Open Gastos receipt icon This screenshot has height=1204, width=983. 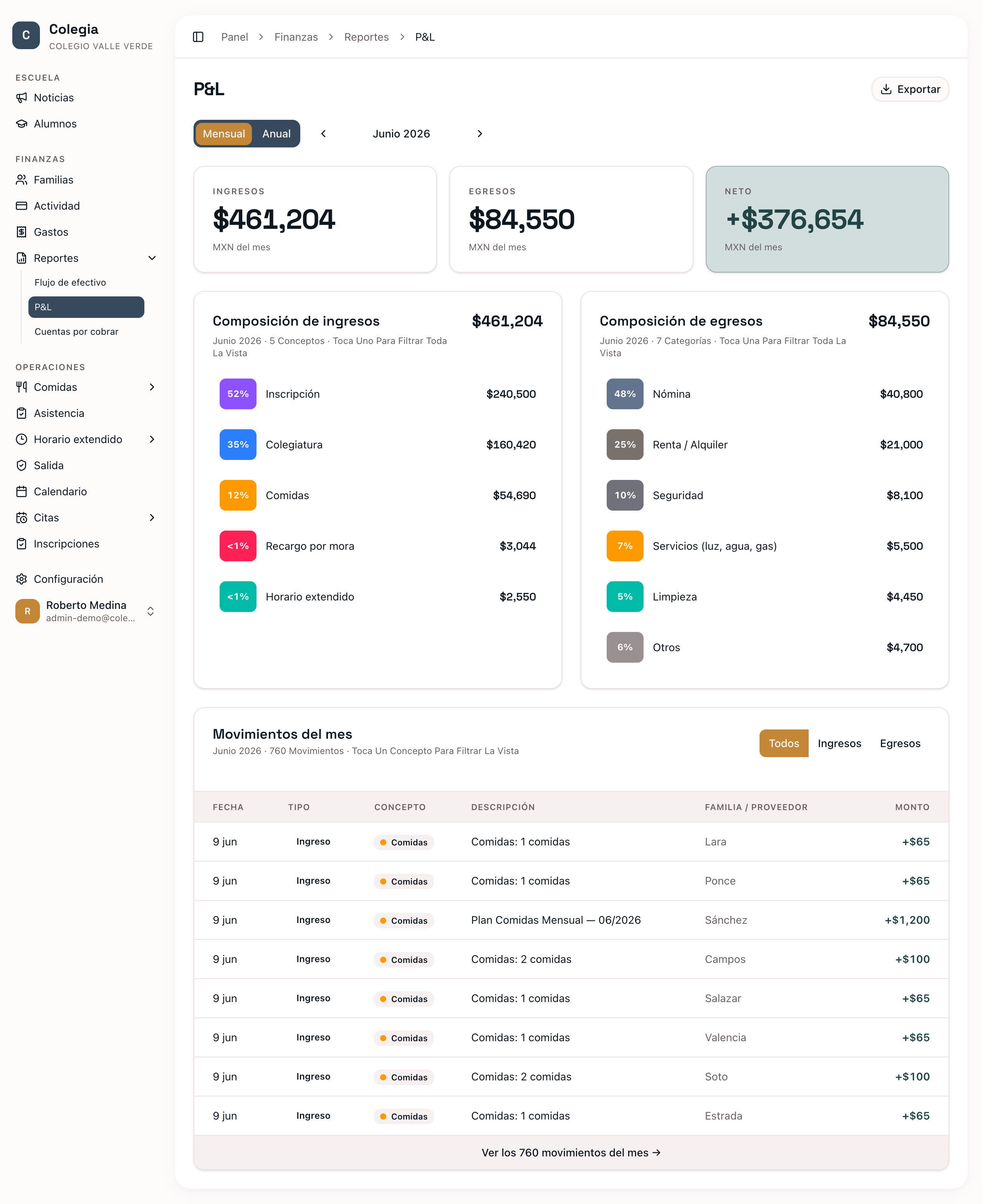click(22, 232)
